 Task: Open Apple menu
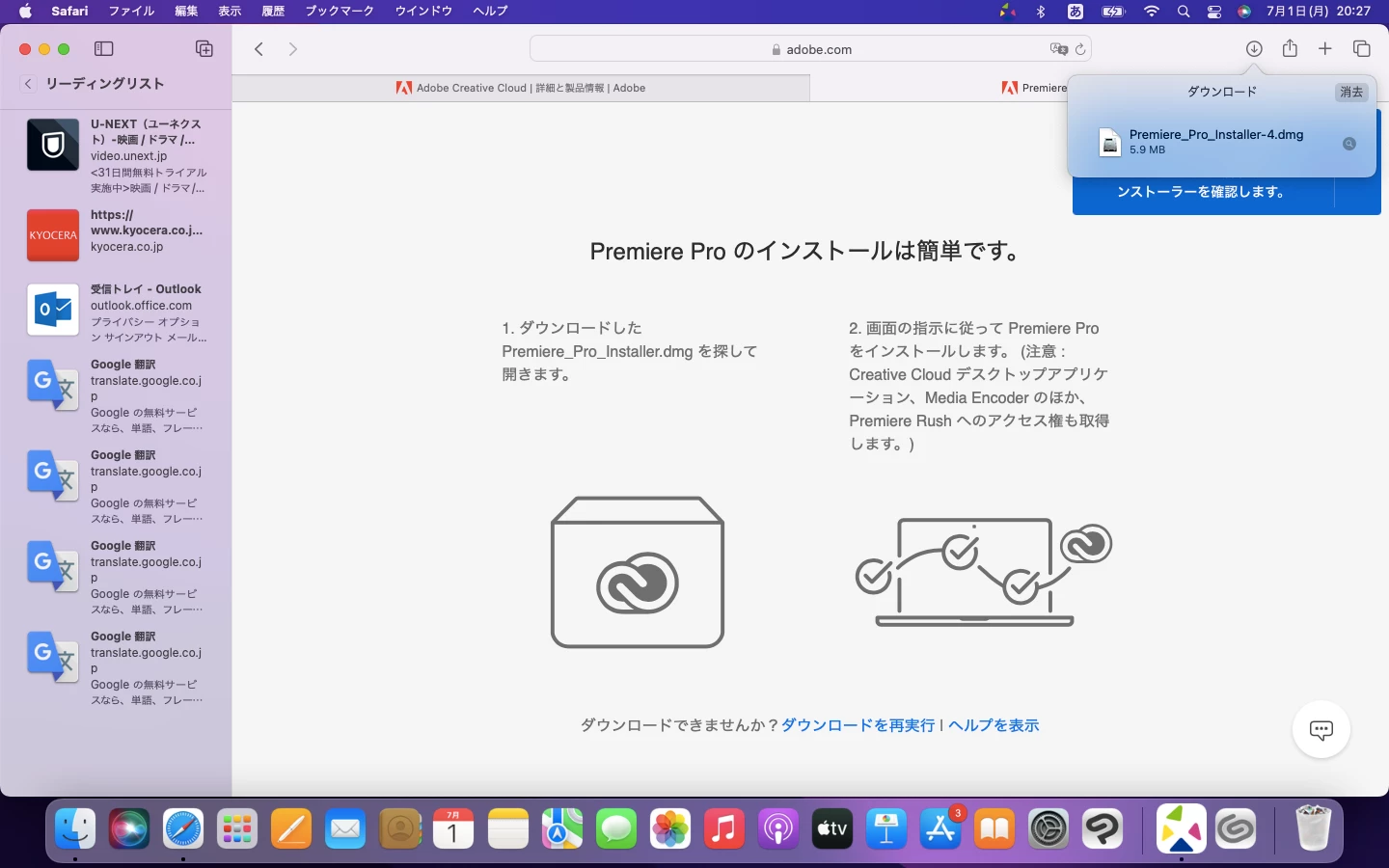25,12
